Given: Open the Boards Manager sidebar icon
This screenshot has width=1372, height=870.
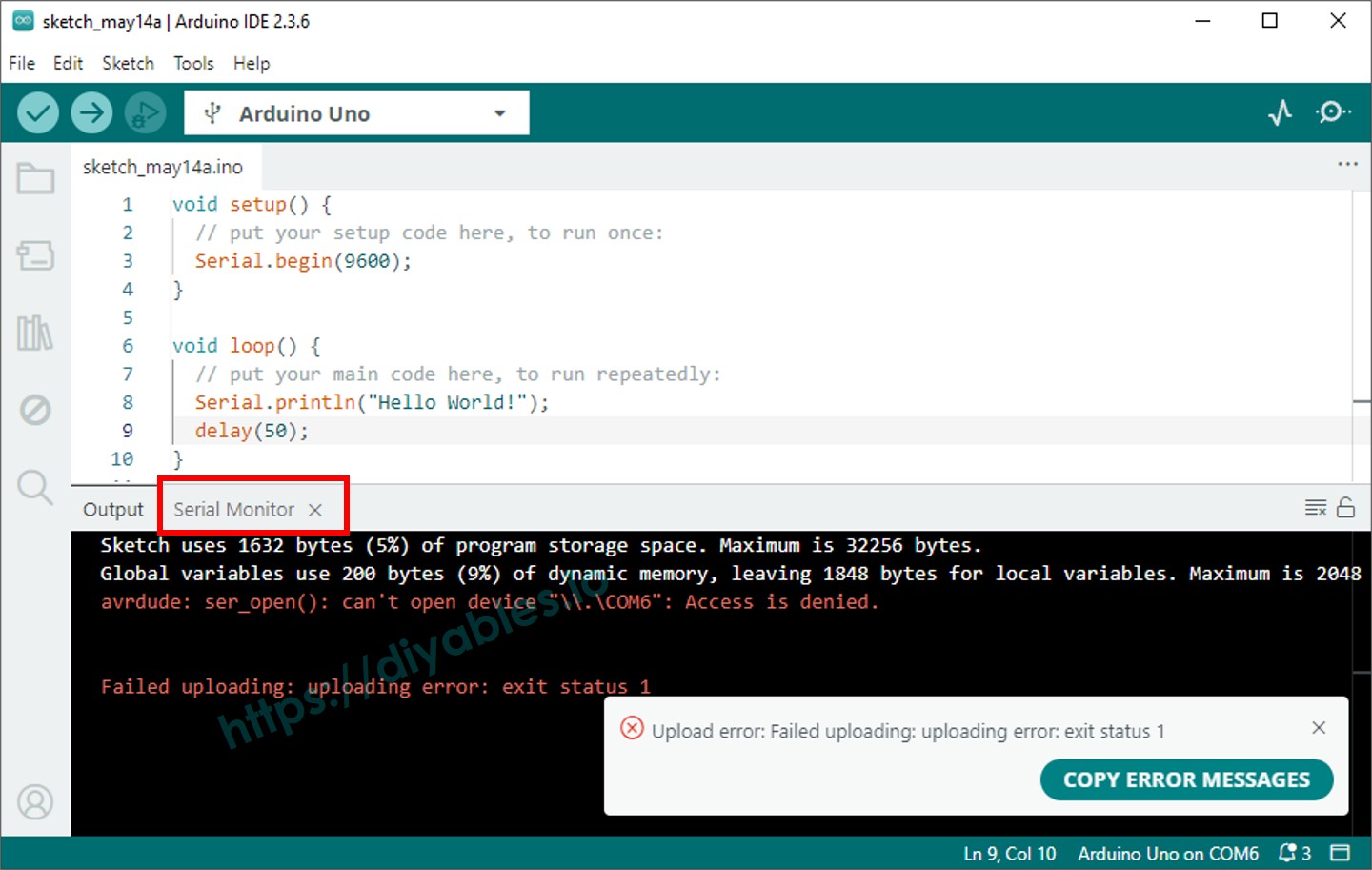Looking at the screenshot, I should tap(35, 255).
